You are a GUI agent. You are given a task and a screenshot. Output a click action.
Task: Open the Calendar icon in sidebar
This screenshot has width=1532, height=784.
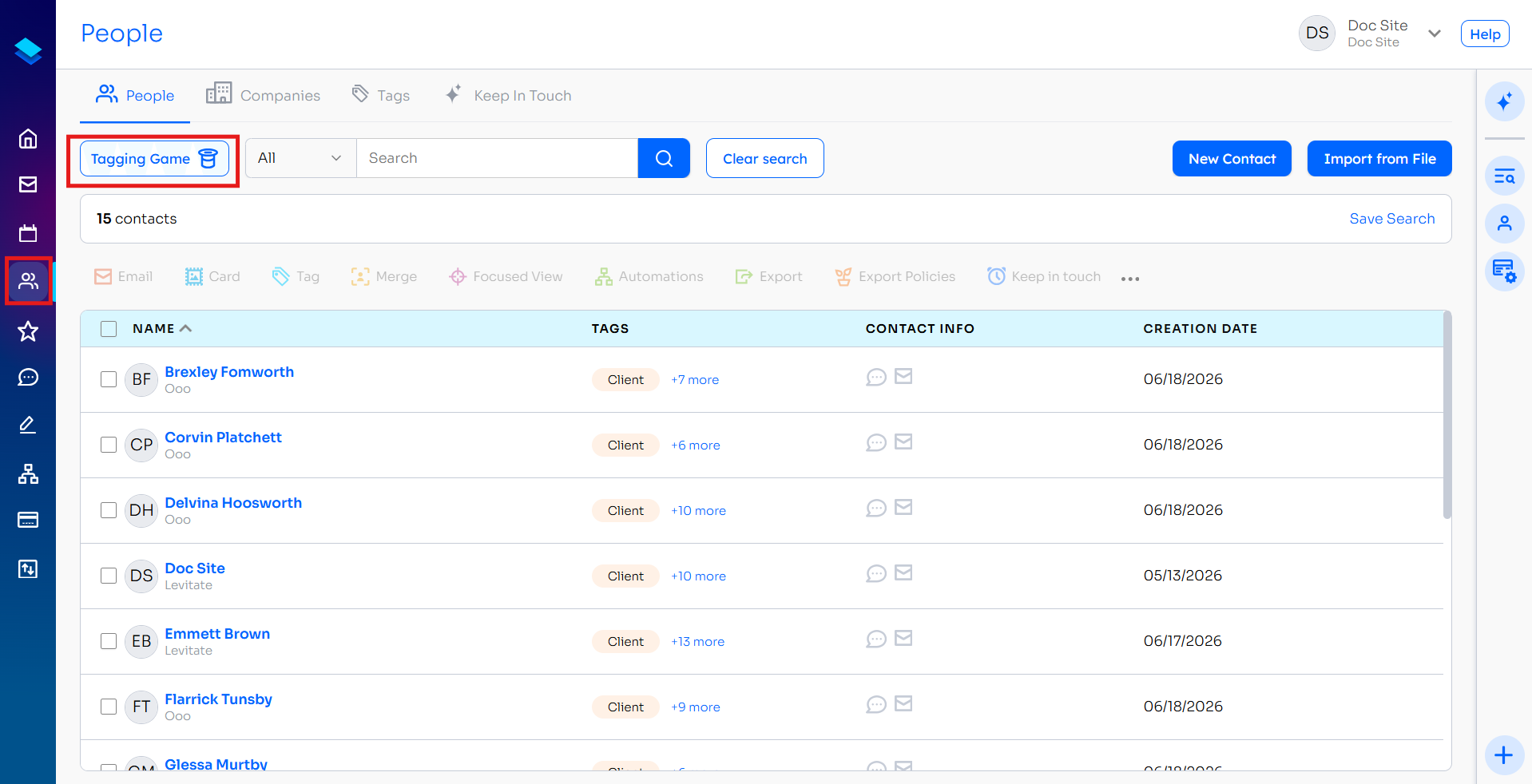(x=28, y=233)
